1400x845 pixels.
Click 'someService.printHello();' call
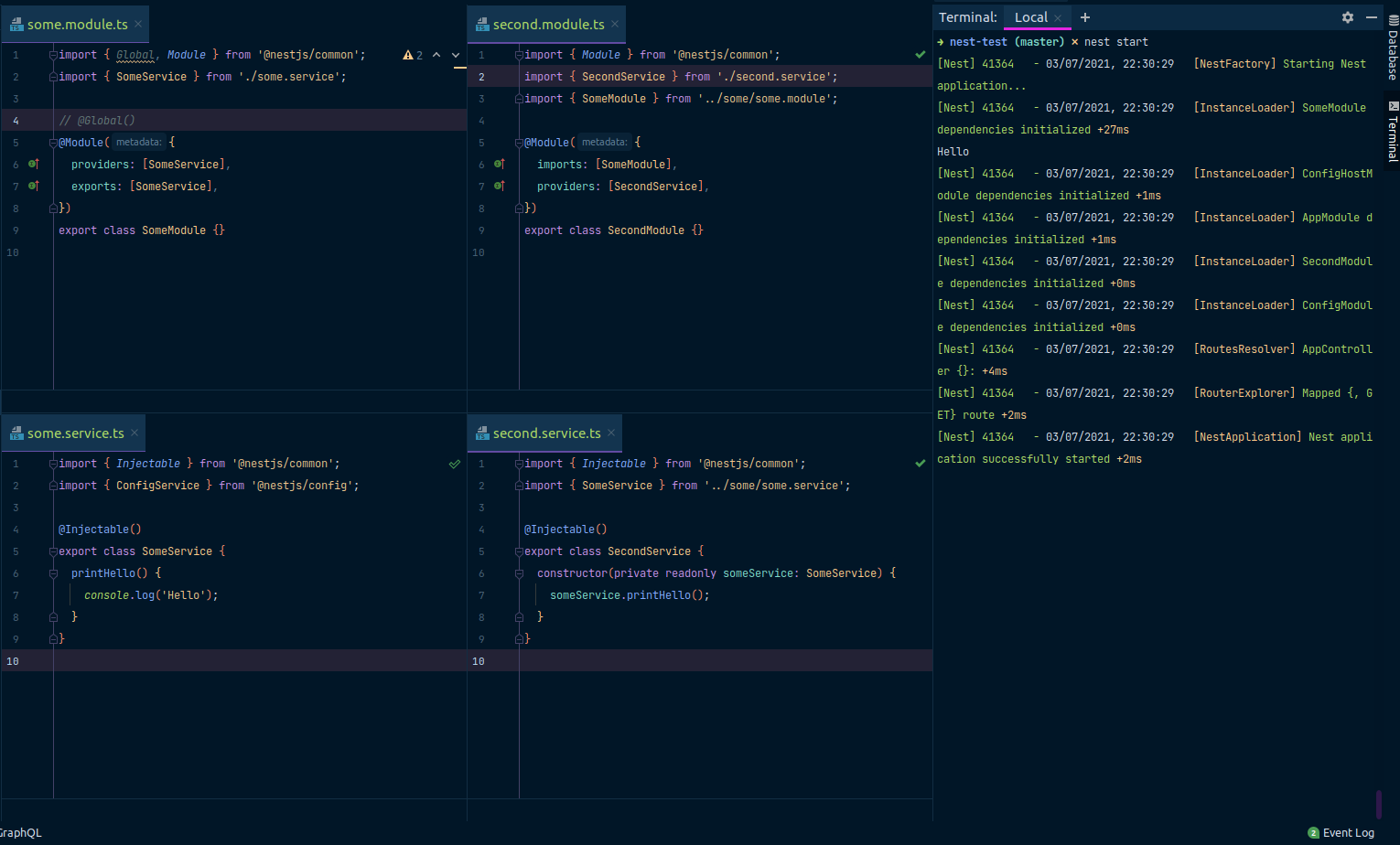(630, 595)
